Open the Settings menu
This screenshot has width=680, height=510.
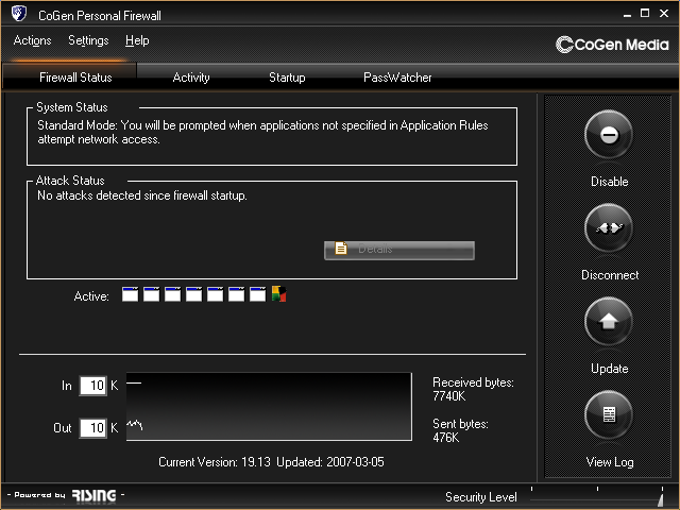[x=88, y=40]
